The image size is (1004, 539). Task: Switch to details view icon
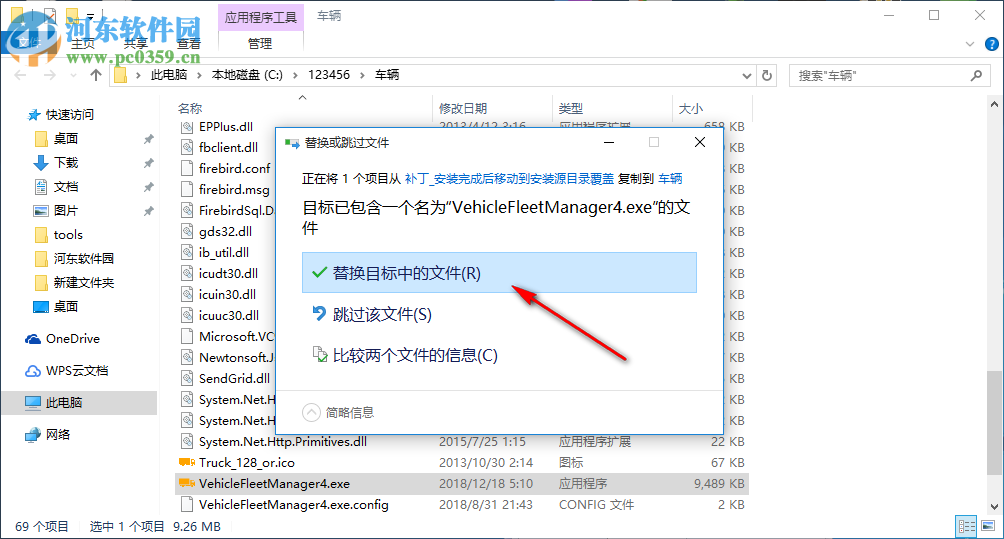click(x=966, y=526)
